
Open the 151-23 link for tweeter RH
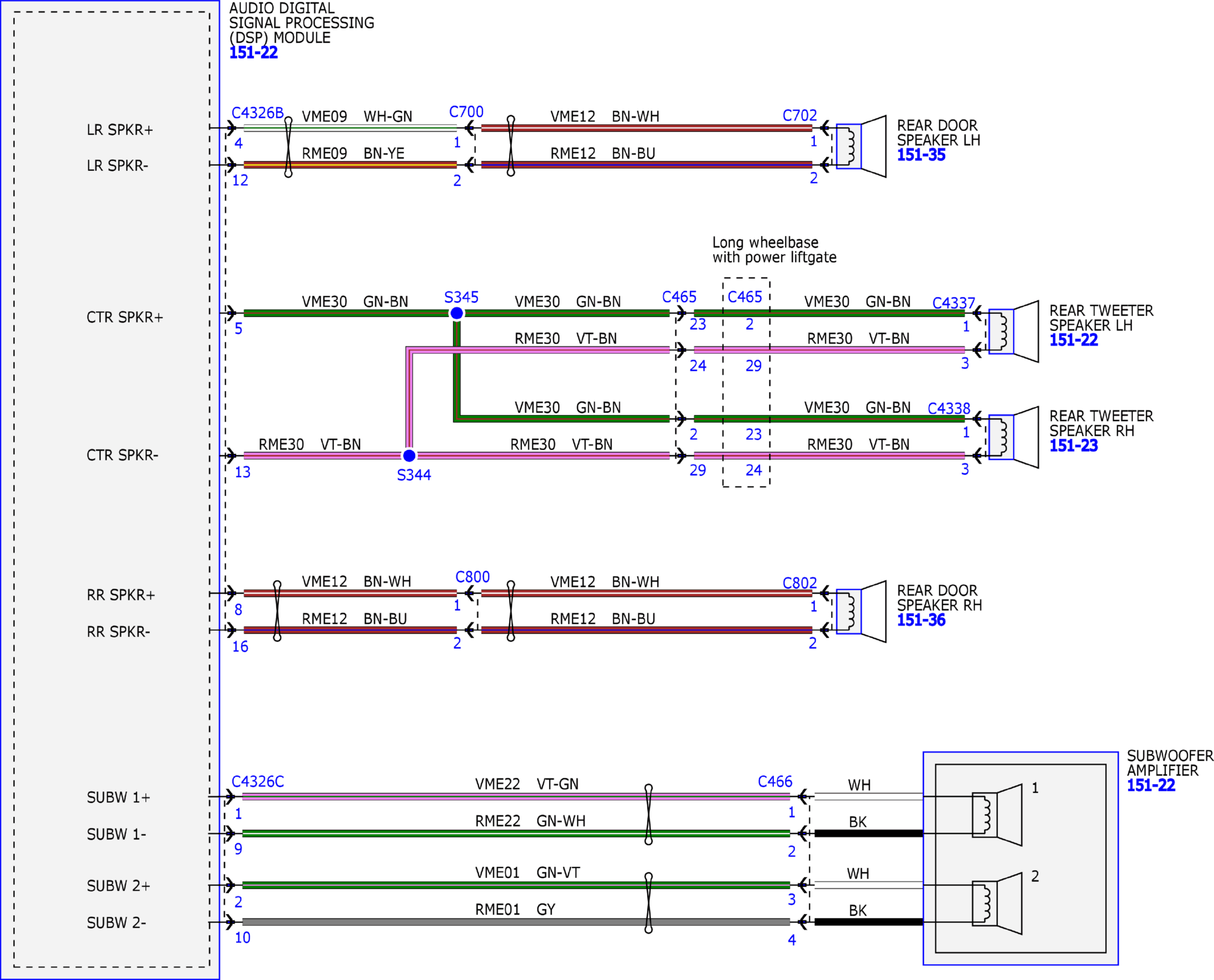tap(1073, 446)
